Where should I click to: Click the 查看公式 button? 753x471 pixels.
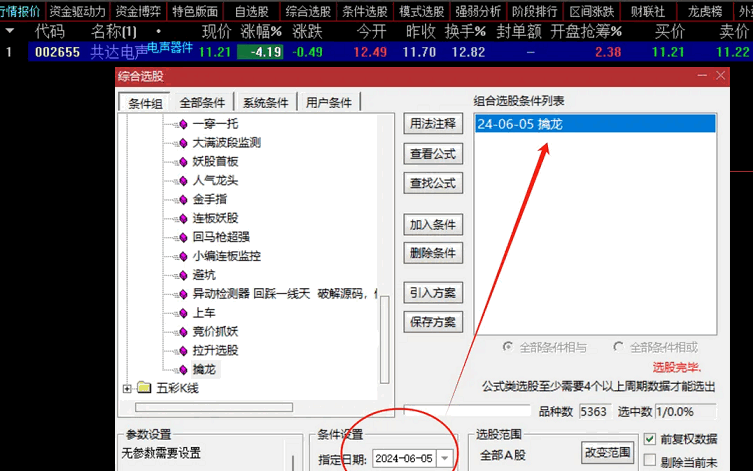pyautogui.click(x=433, y=154)
